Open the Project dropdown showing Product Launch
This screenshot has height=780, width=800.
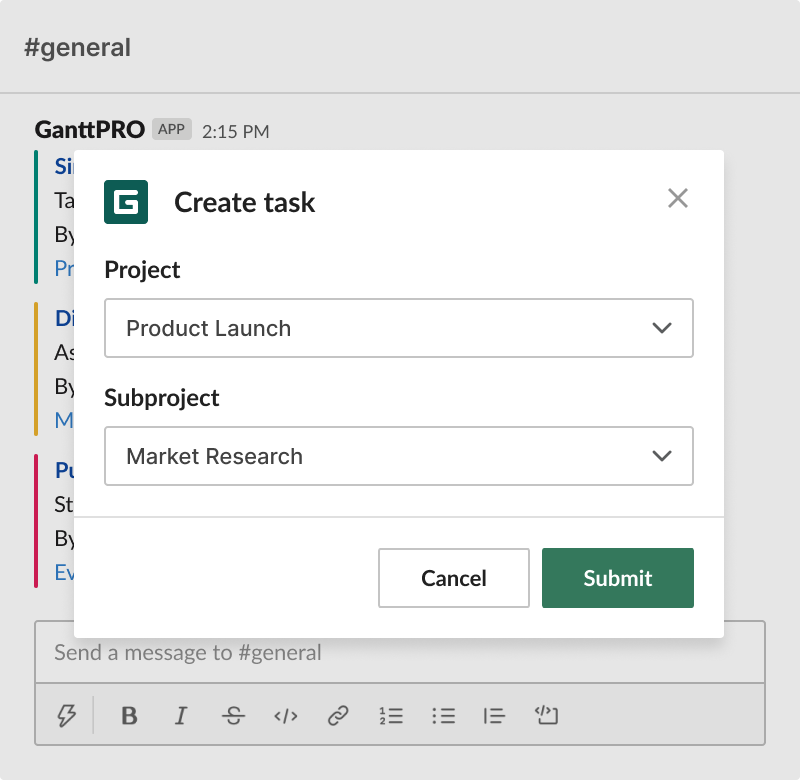(398, 328)
